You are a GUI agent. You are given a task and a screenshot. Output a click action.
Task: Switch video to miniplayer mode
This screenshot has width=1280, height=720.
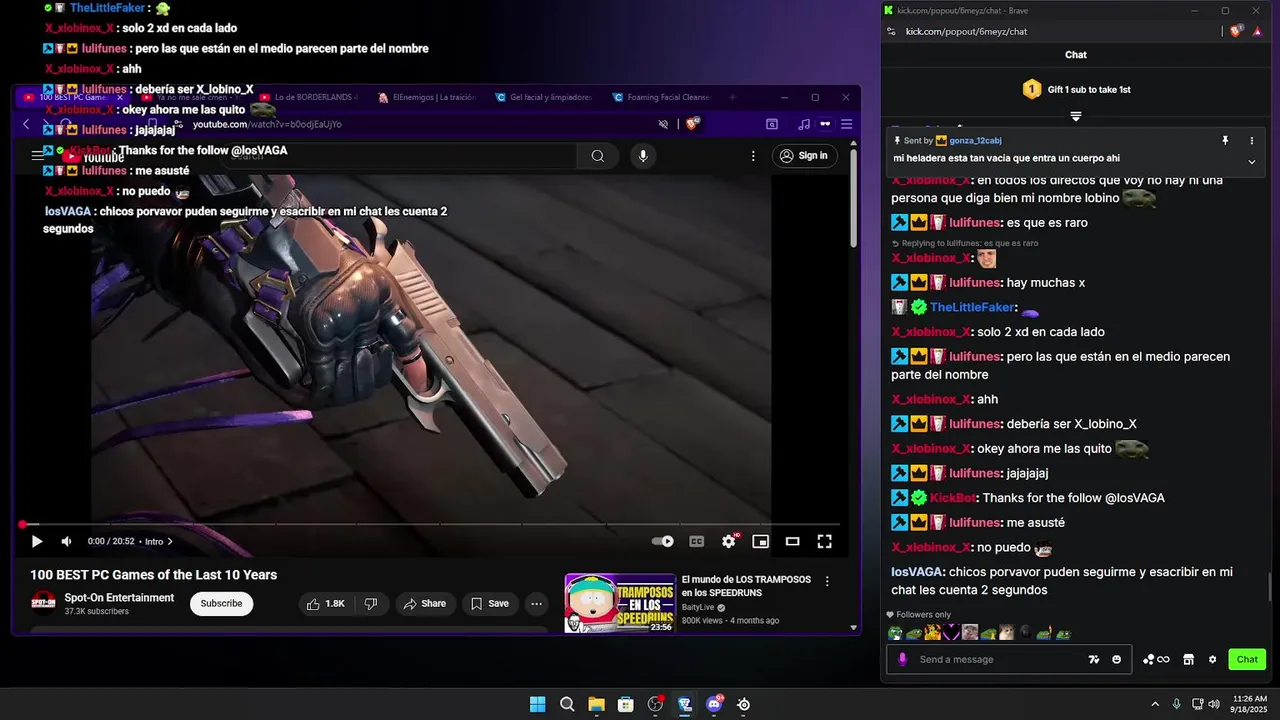(x=761, y=541)
